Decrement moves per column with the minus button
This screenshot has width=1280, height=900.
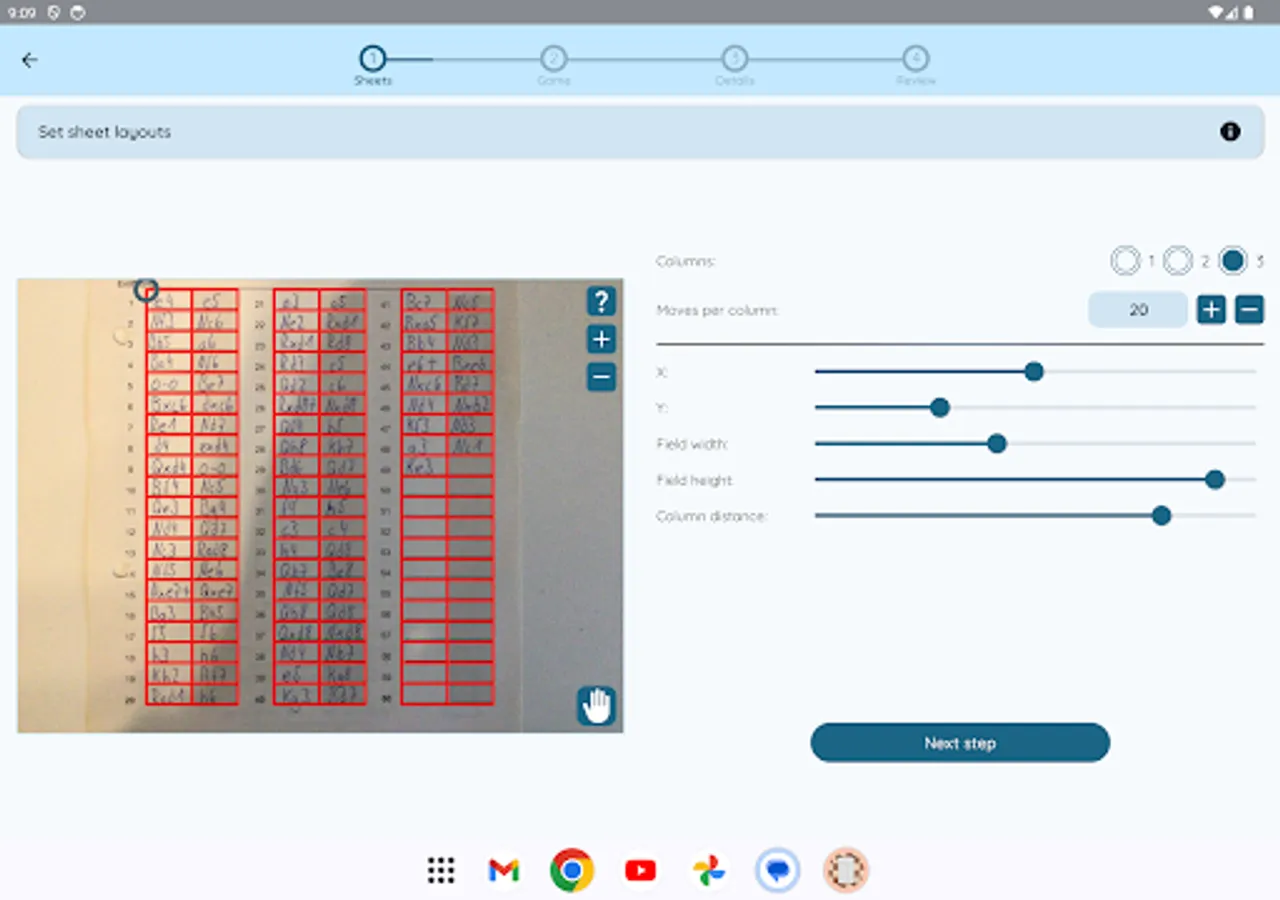coord(1249,309)
